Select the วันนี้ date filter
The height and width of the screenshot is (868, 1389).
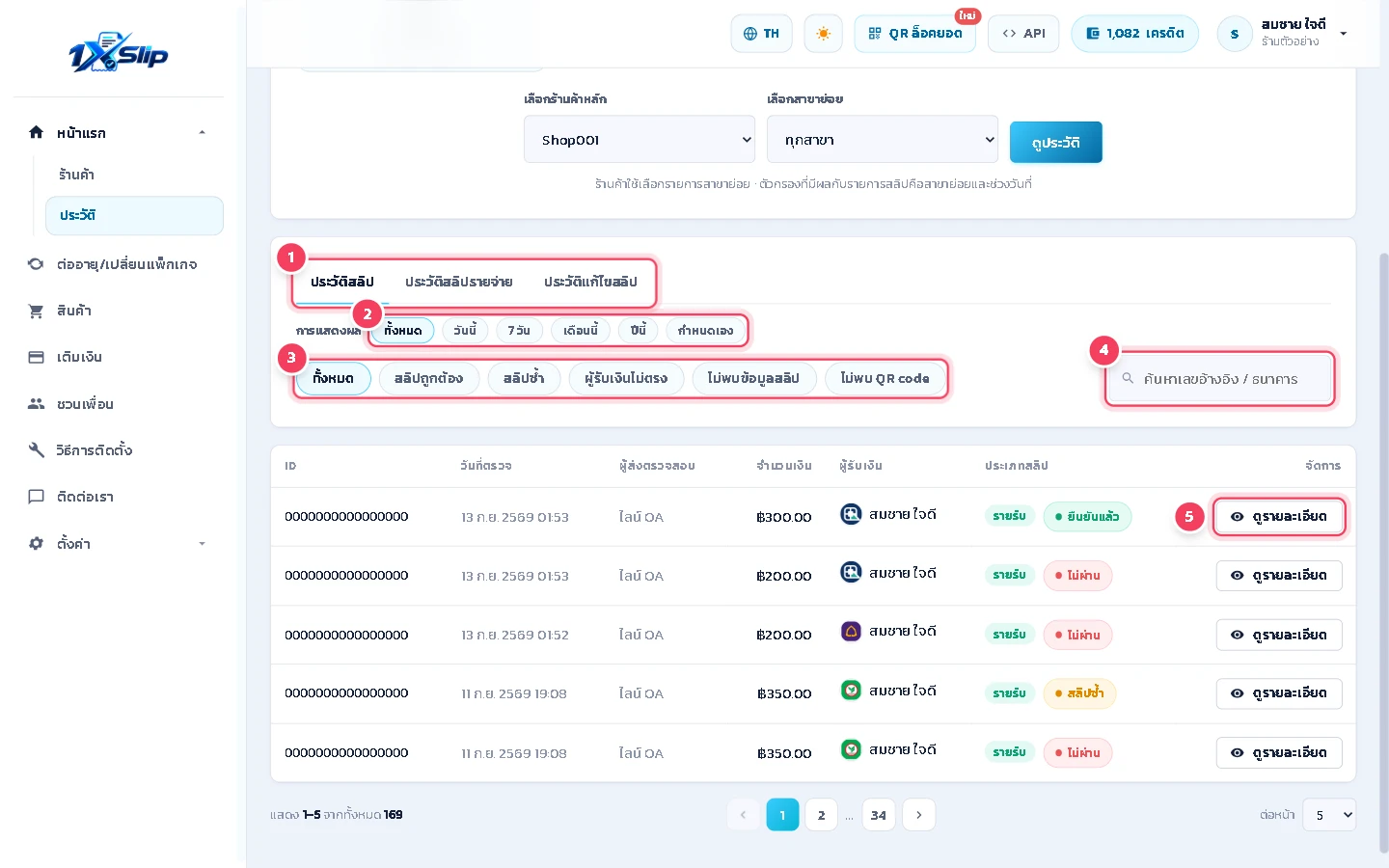point(465,330)
